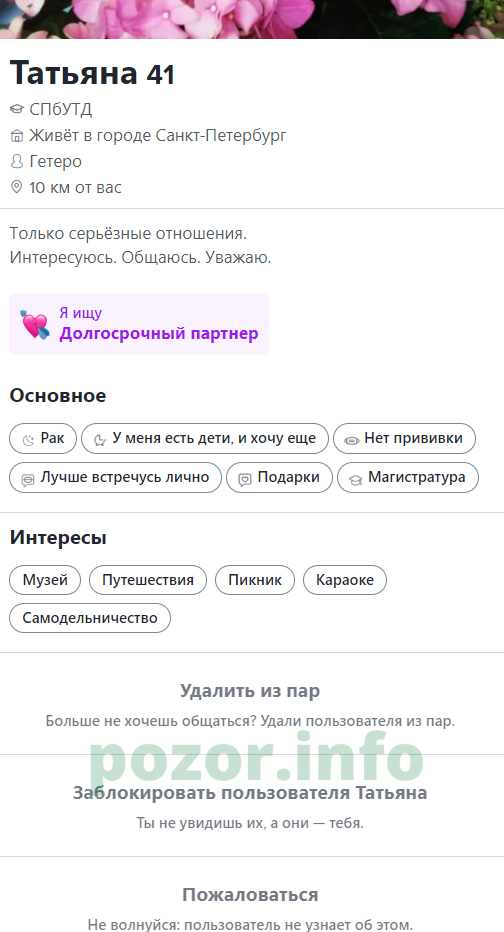Open the Долгосрочный партнер card

(139, 324)
